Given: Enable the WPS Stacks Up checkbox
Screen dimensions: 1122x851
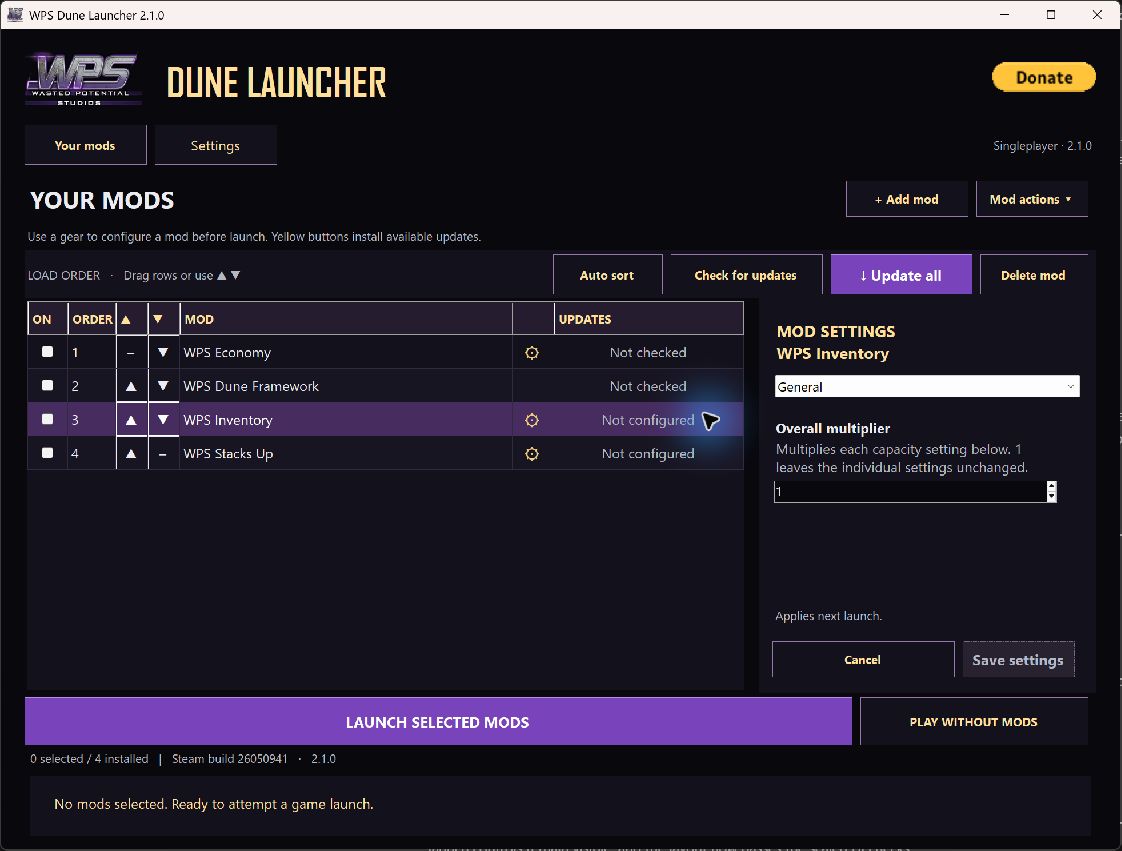Looking at the screenshot, I should coord(47,452).
